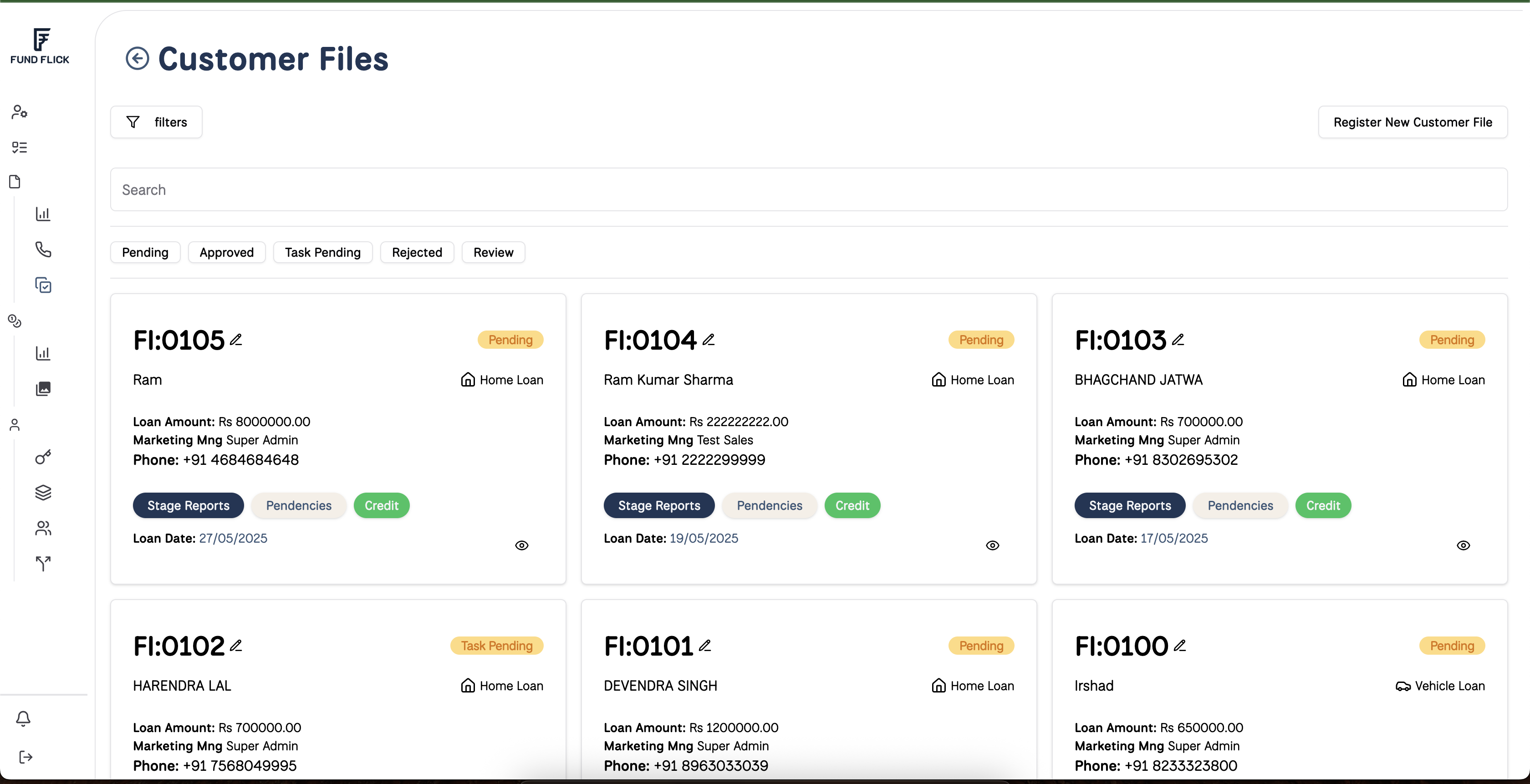The width and height of the screenshot is (1530, 784).
Task: Click phone number +91 4684684648
Action: coord(240,460)
